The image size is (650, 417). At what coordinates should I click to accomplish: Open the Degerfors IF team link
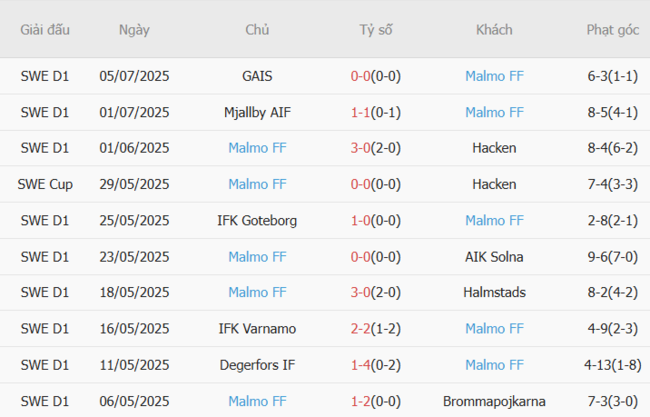point(257,364)
